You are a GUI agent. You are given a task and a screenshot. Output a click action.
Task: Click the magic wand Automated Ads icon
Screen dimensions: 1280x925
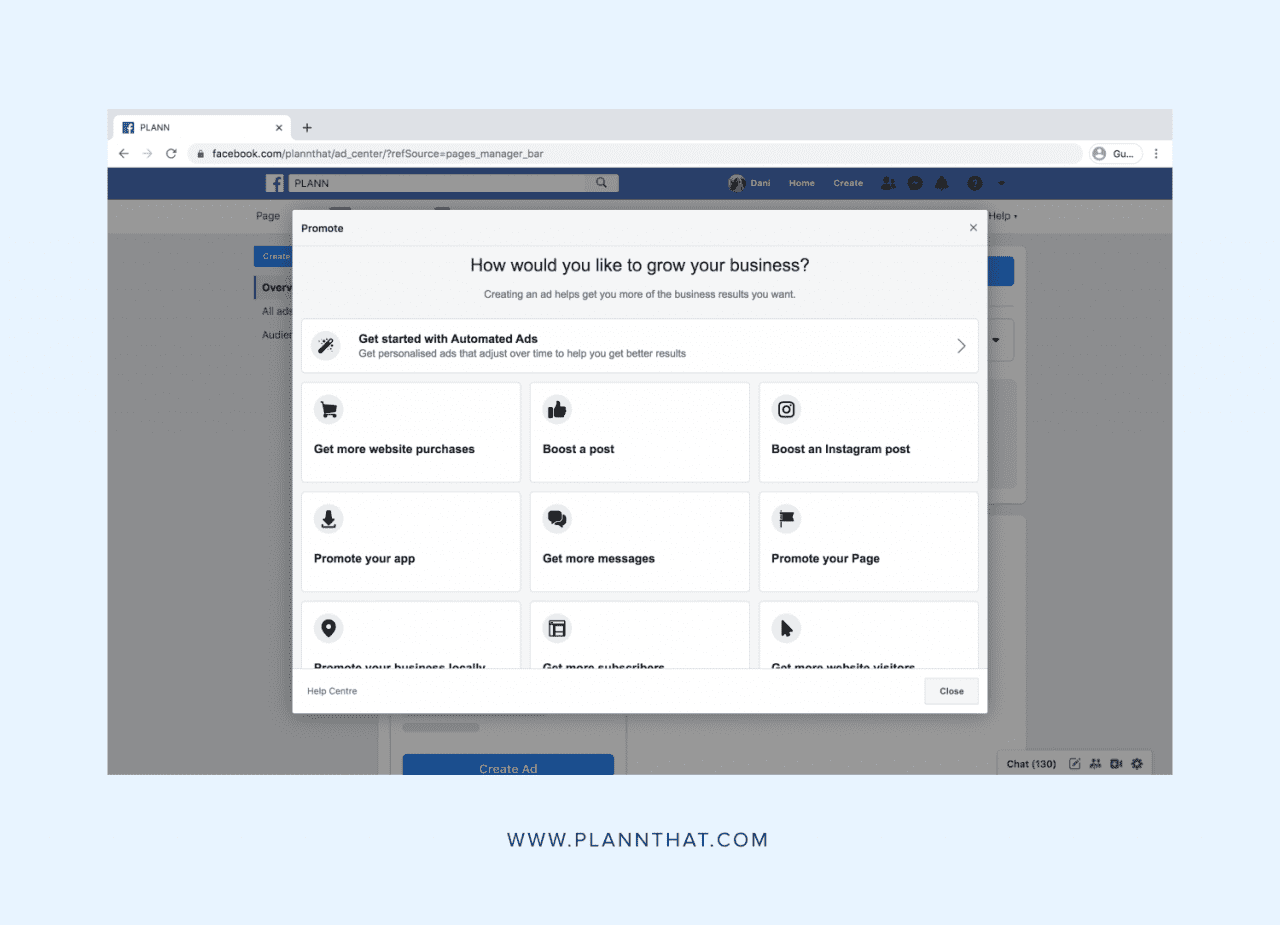[x=326, y=346]
